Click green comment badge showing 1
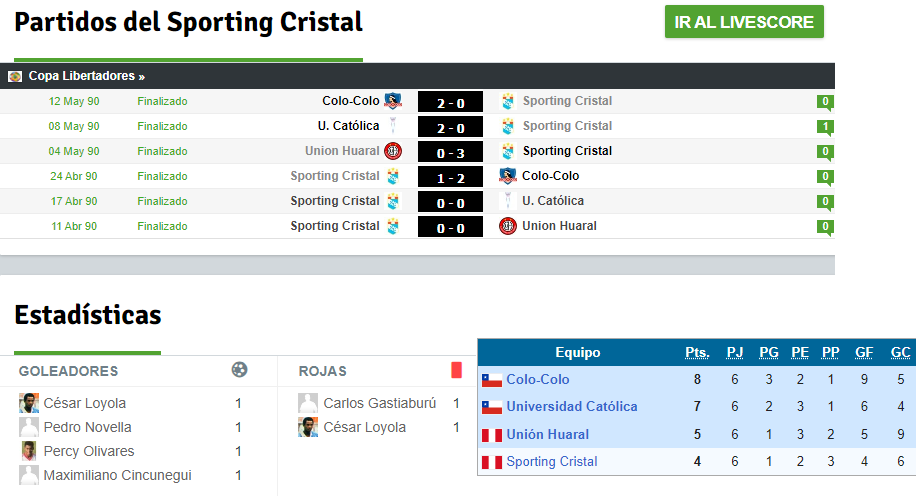 click(x=825, y=127)
